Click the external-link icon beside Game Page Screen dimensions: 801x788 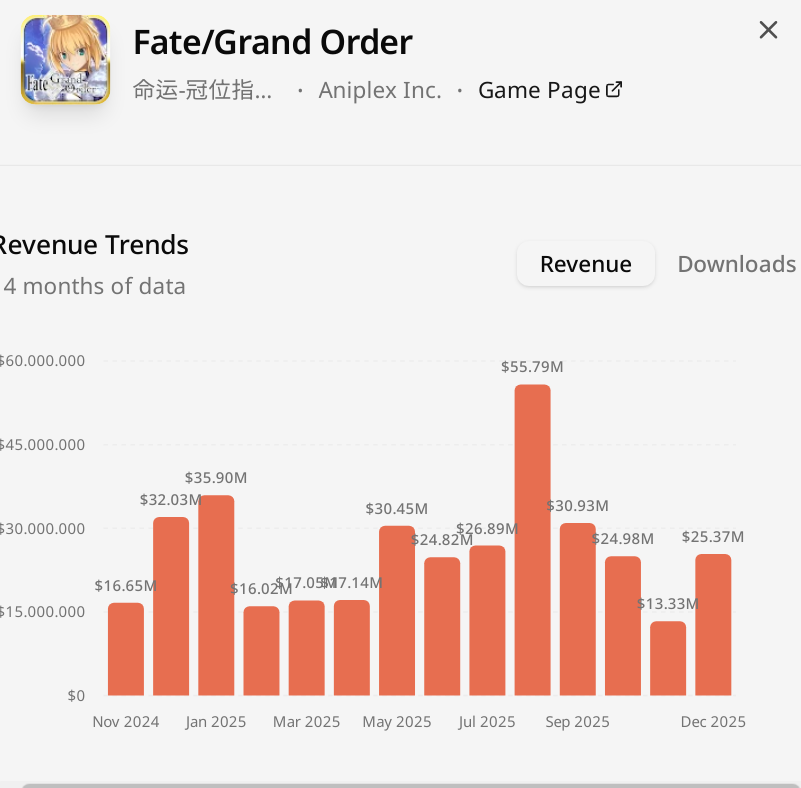(614, 89)
